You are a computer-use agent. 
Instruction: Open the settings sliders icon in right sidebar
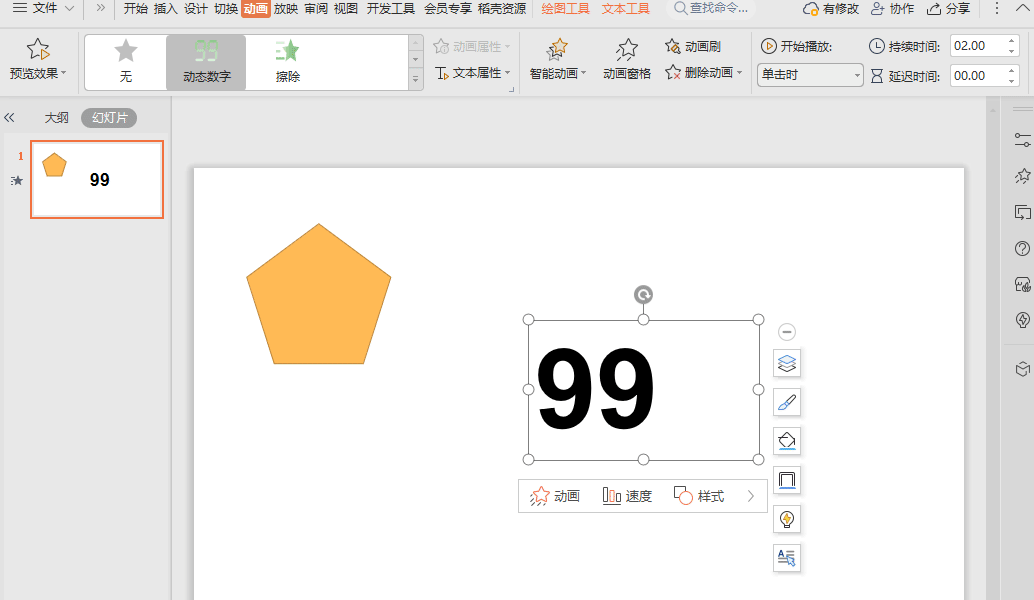point(1022,140)
